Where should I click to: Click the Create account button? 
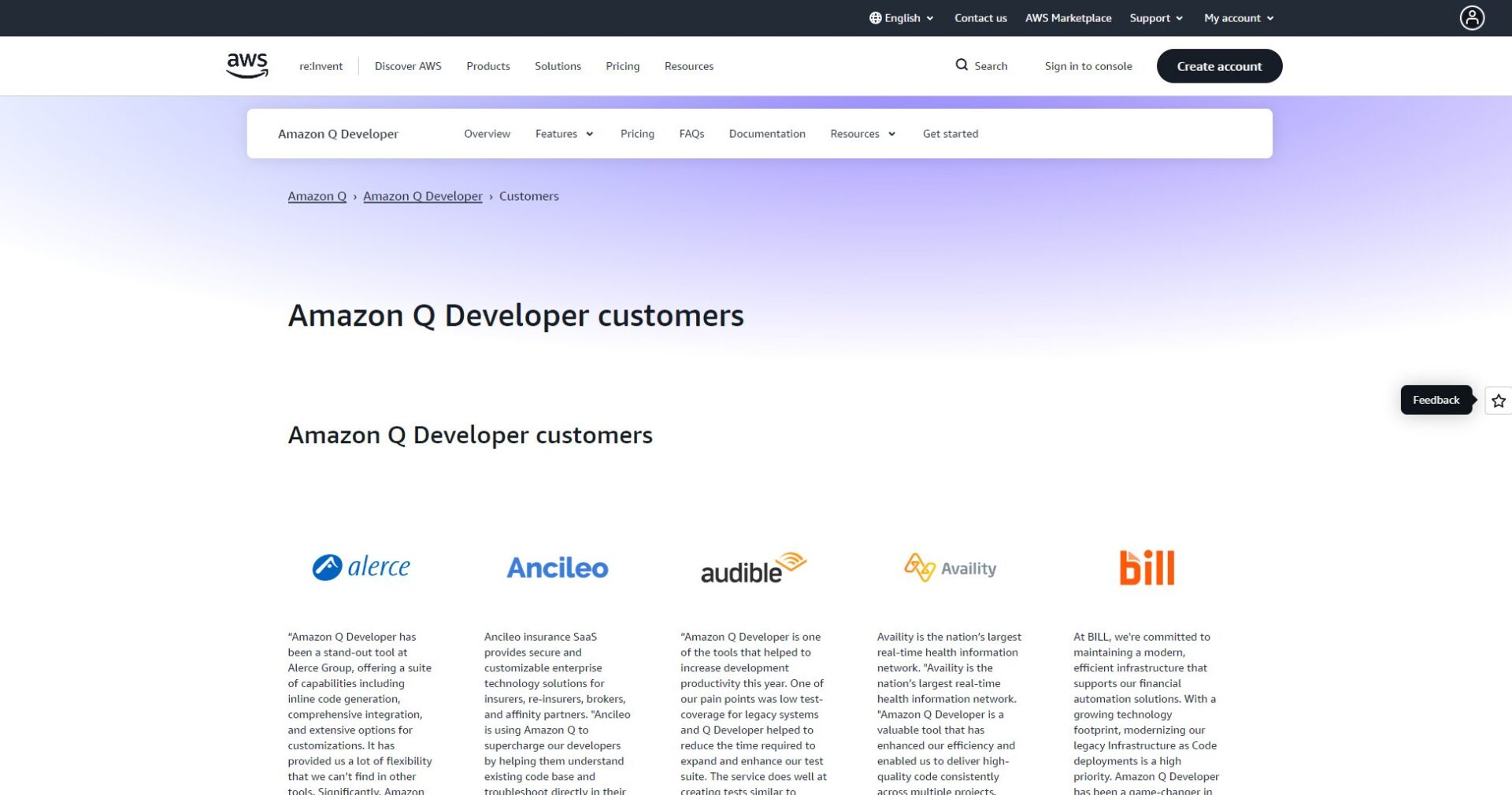point(1219,66)
